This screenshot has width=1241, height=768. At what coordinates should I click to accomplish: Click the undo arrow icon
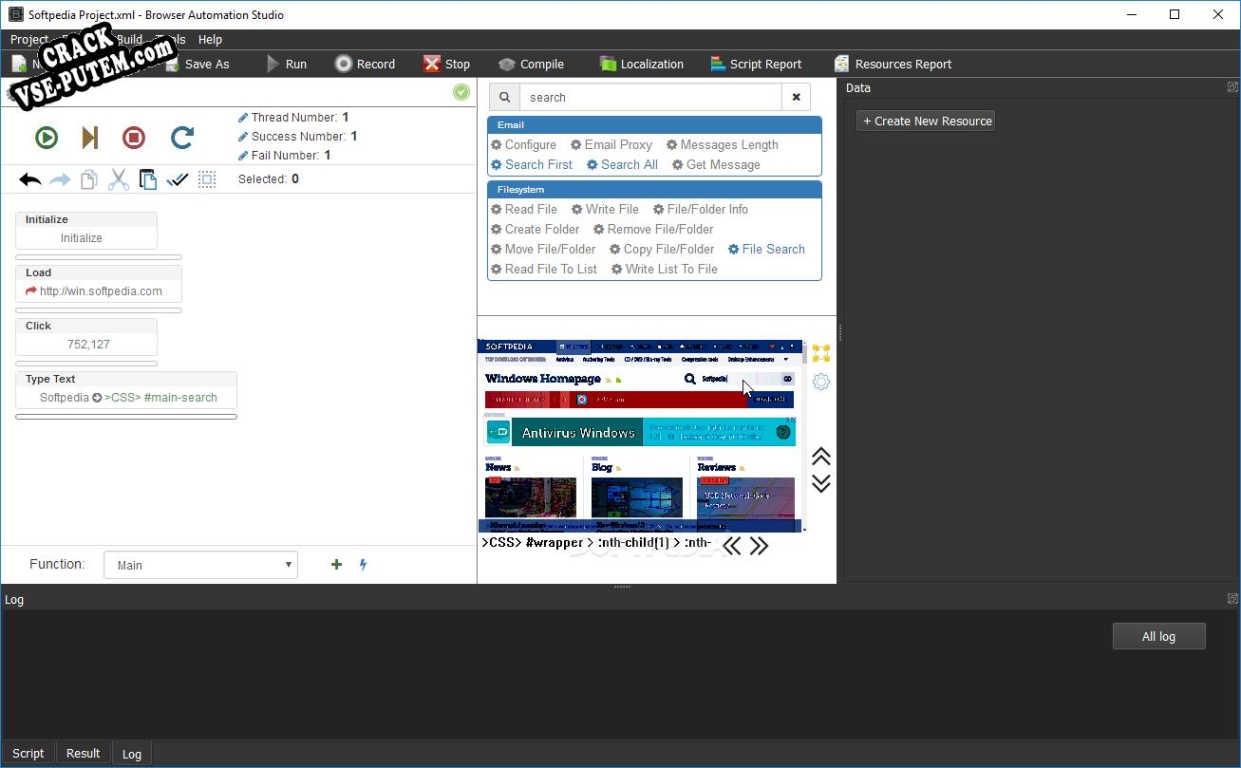[x=30, y=180]
